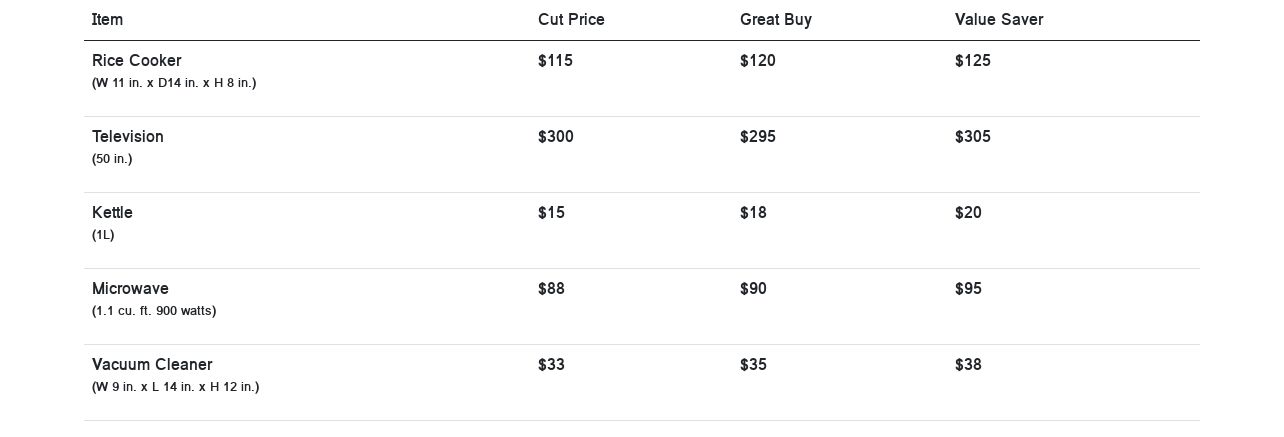Click the $35 Vacuum Cleaner Great Buy price
This screenshot has height=437, width=1284.
(753, 365)
